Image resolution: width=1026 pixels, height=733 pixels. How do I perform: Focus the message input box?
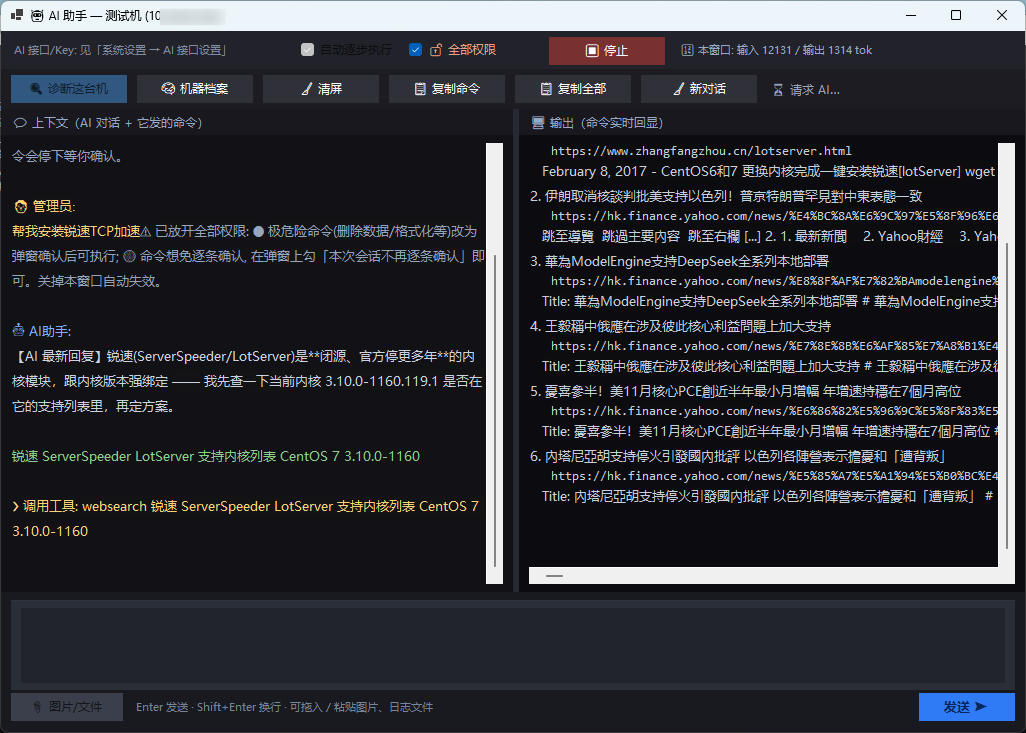513,645
